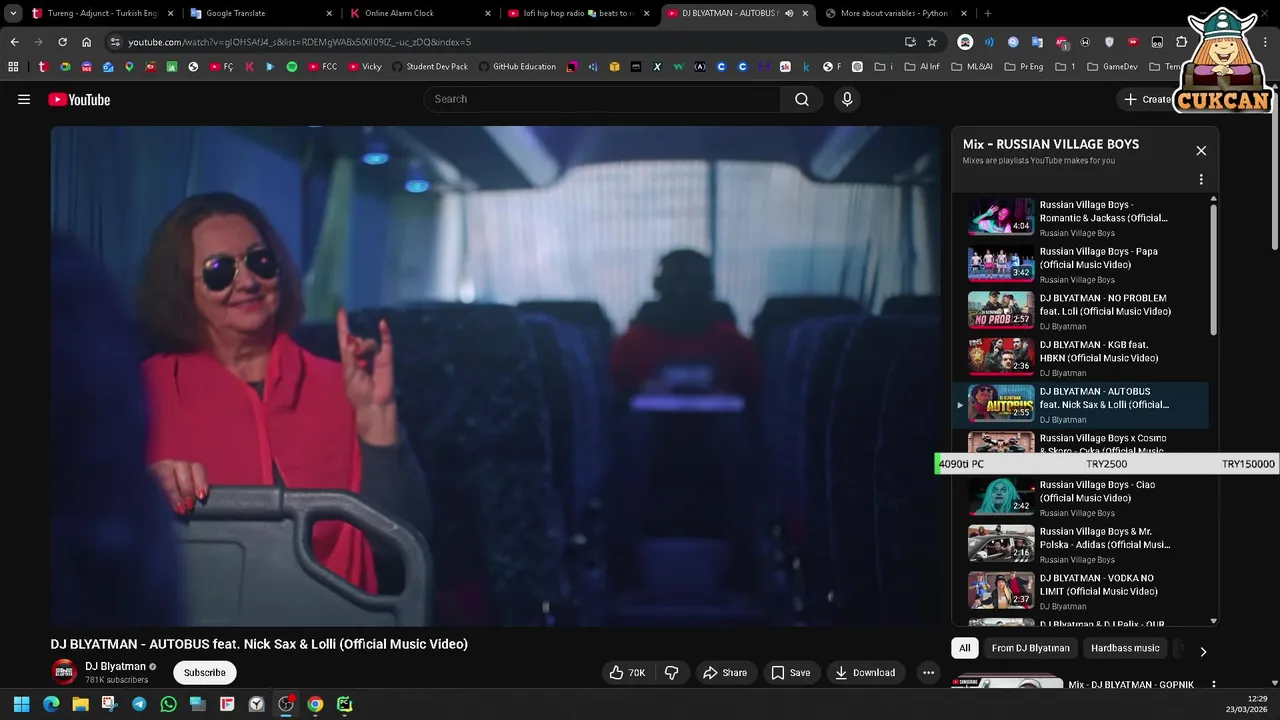Open the FCC bookmark
The image size is (1280, 720).
click(323, 67)
